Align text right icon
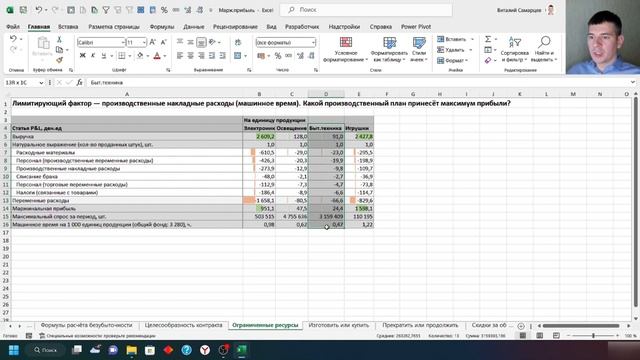The image size is (640, 360). tap(201, 56)
